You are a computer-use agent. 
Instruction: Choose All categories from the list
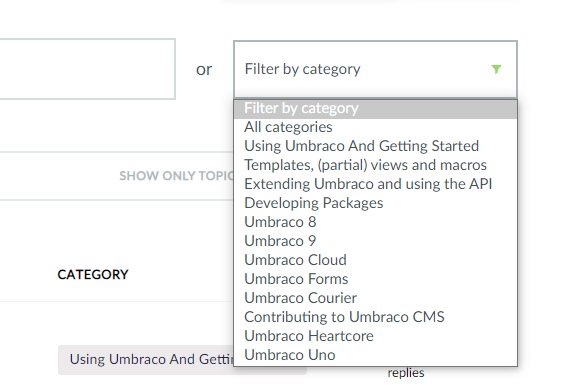pyautogui.click(x=375, y=127)
